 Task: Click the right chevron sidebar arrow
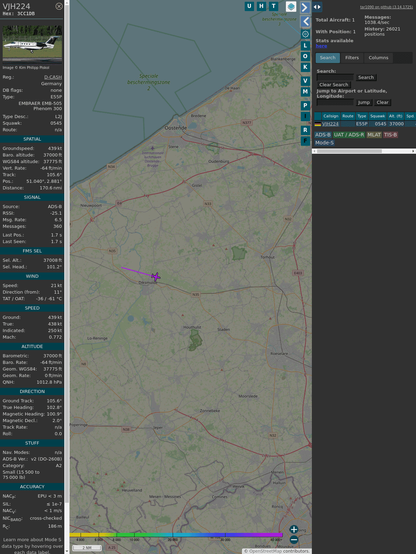(305, 7)
